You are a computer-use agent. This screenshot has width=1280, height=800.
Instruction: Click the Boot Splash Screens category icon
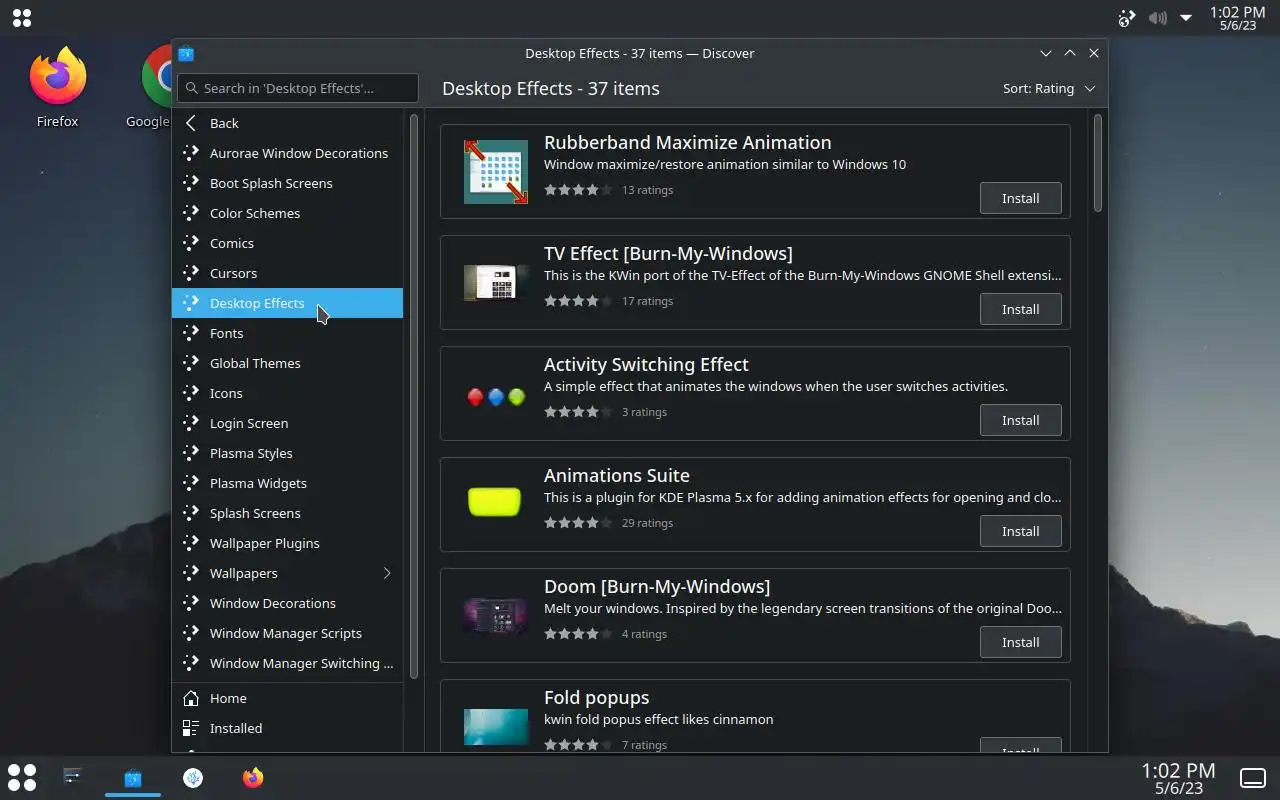[x=191, y=183]
